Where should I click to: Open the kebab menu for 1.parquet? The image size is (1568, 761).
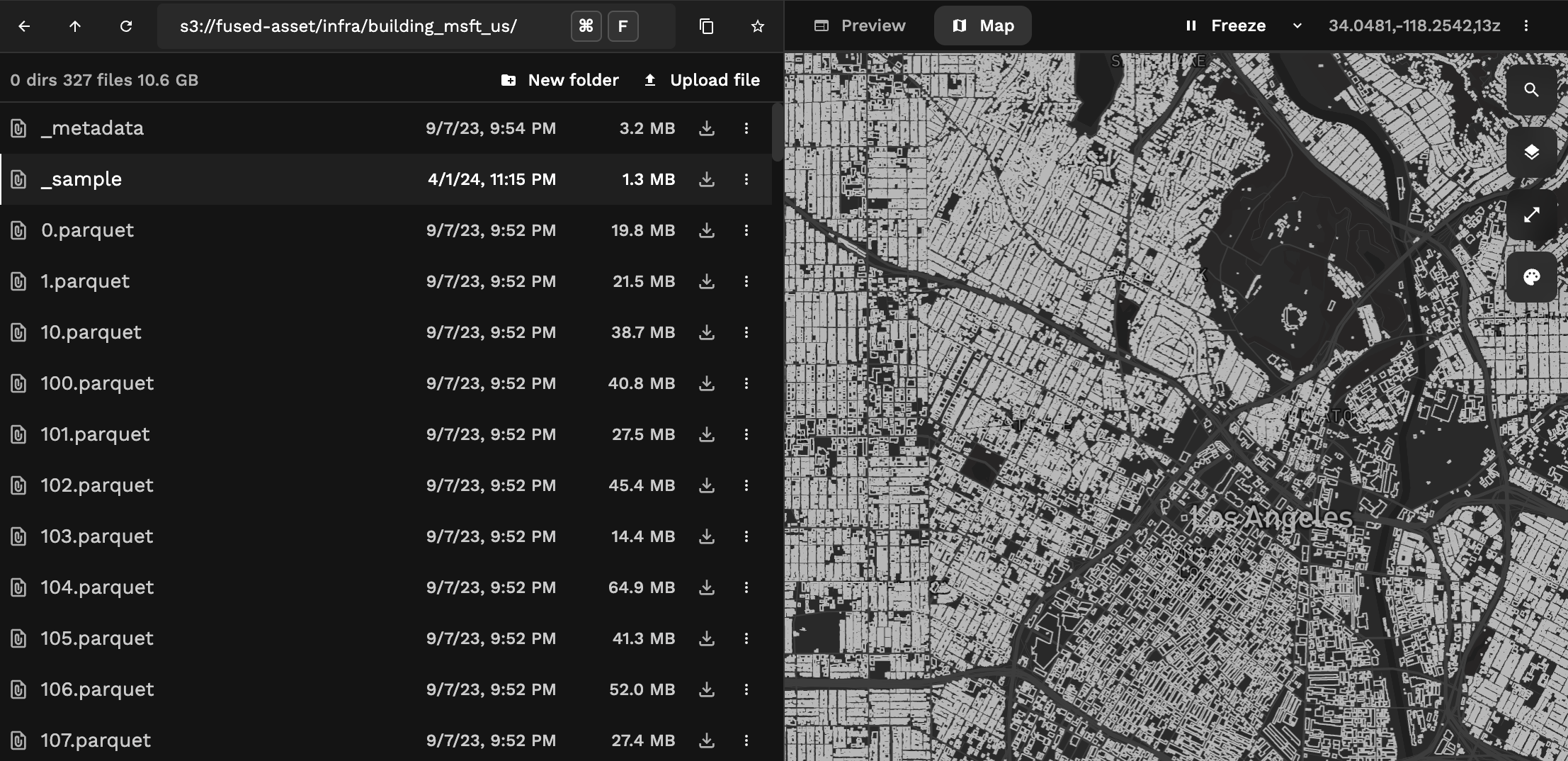(746, 281)
